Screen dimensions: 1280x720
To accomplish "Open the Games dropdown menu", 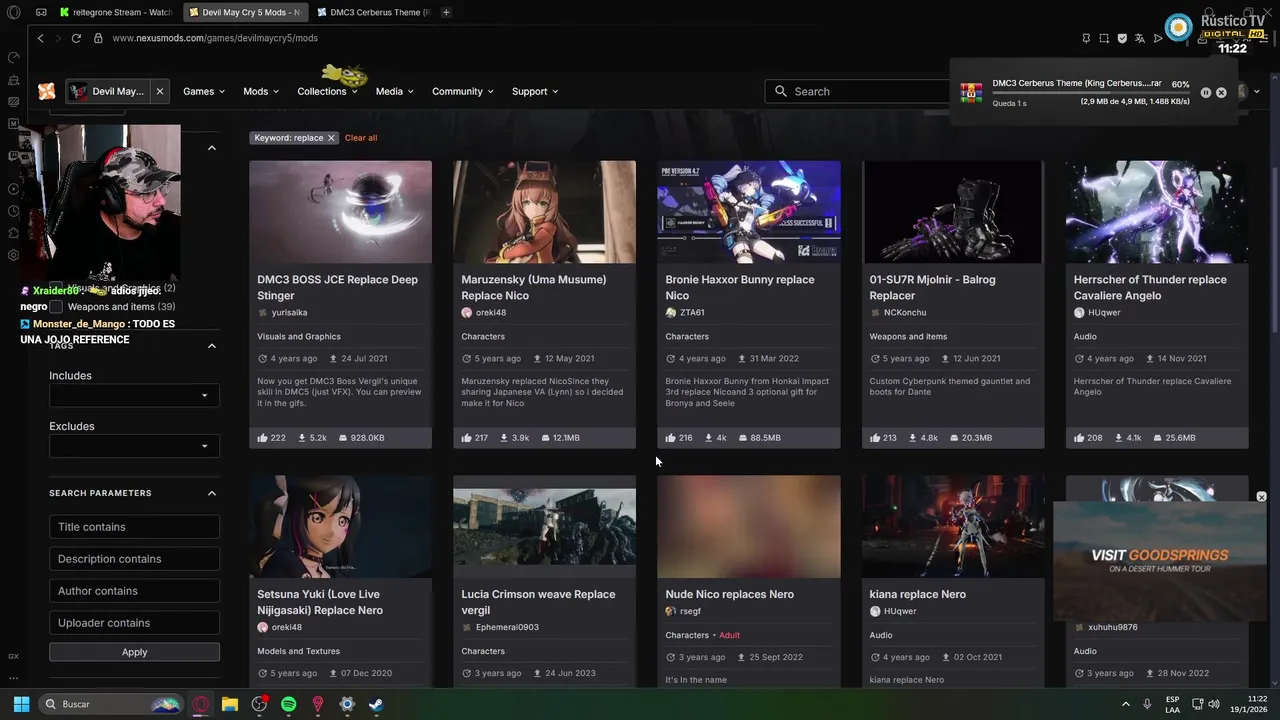I will click(x=203, y=91).
